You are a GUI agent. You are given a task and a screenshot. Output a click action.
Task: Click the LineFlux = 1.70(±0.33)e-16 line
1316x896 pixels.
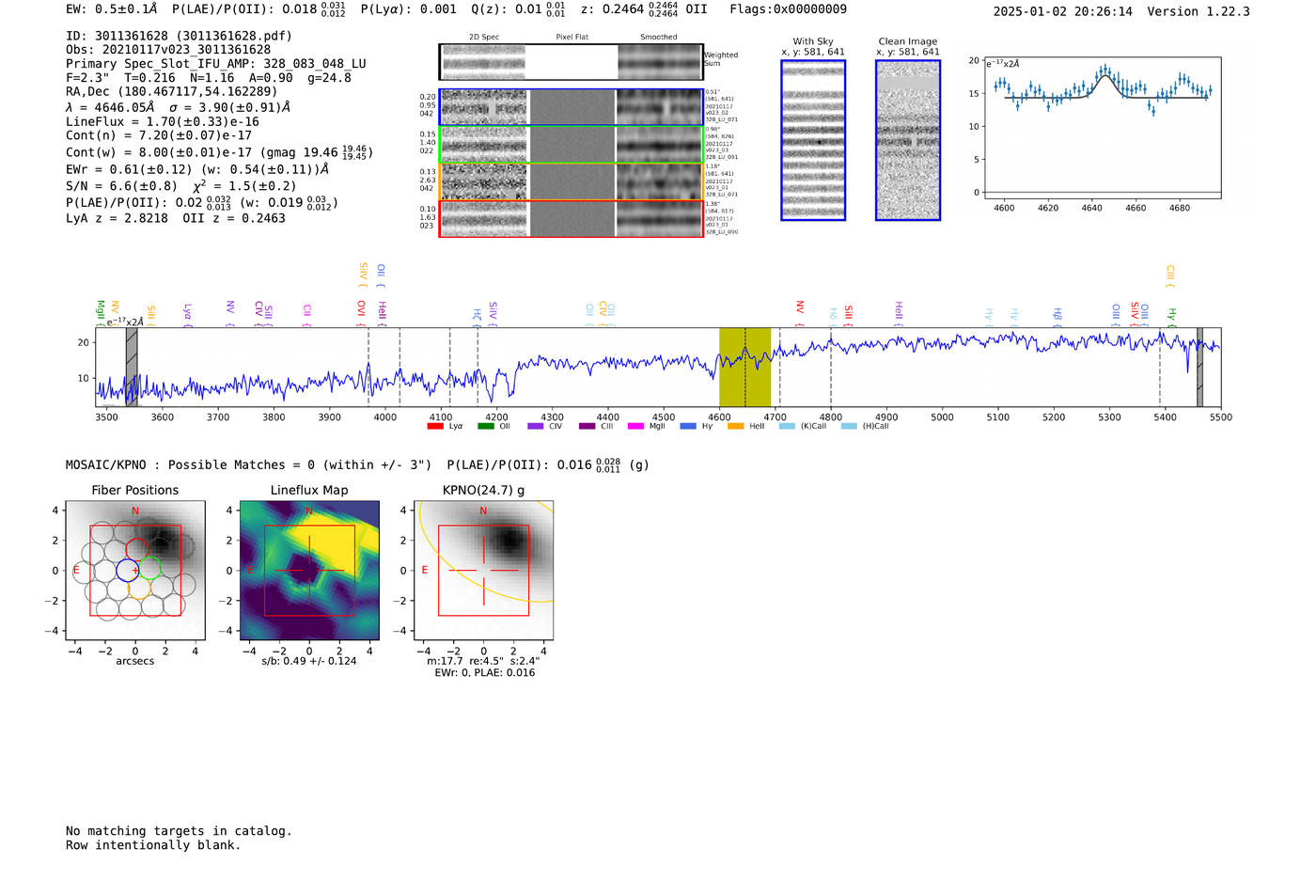(163, 121)
